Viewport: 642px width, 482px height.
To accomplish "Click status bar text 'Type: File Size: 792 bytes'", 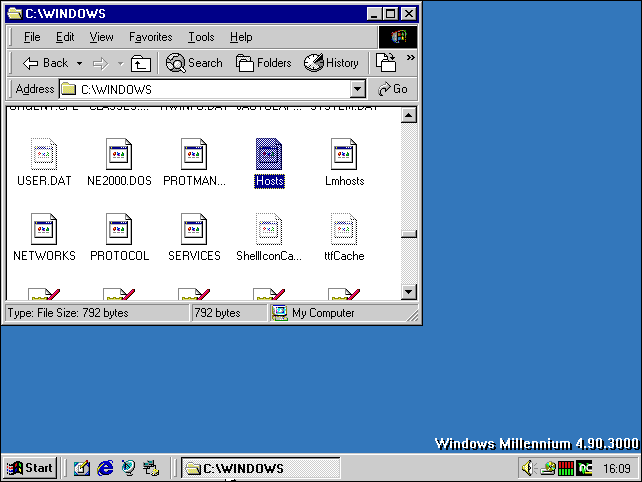I will [x=68, y=313].
